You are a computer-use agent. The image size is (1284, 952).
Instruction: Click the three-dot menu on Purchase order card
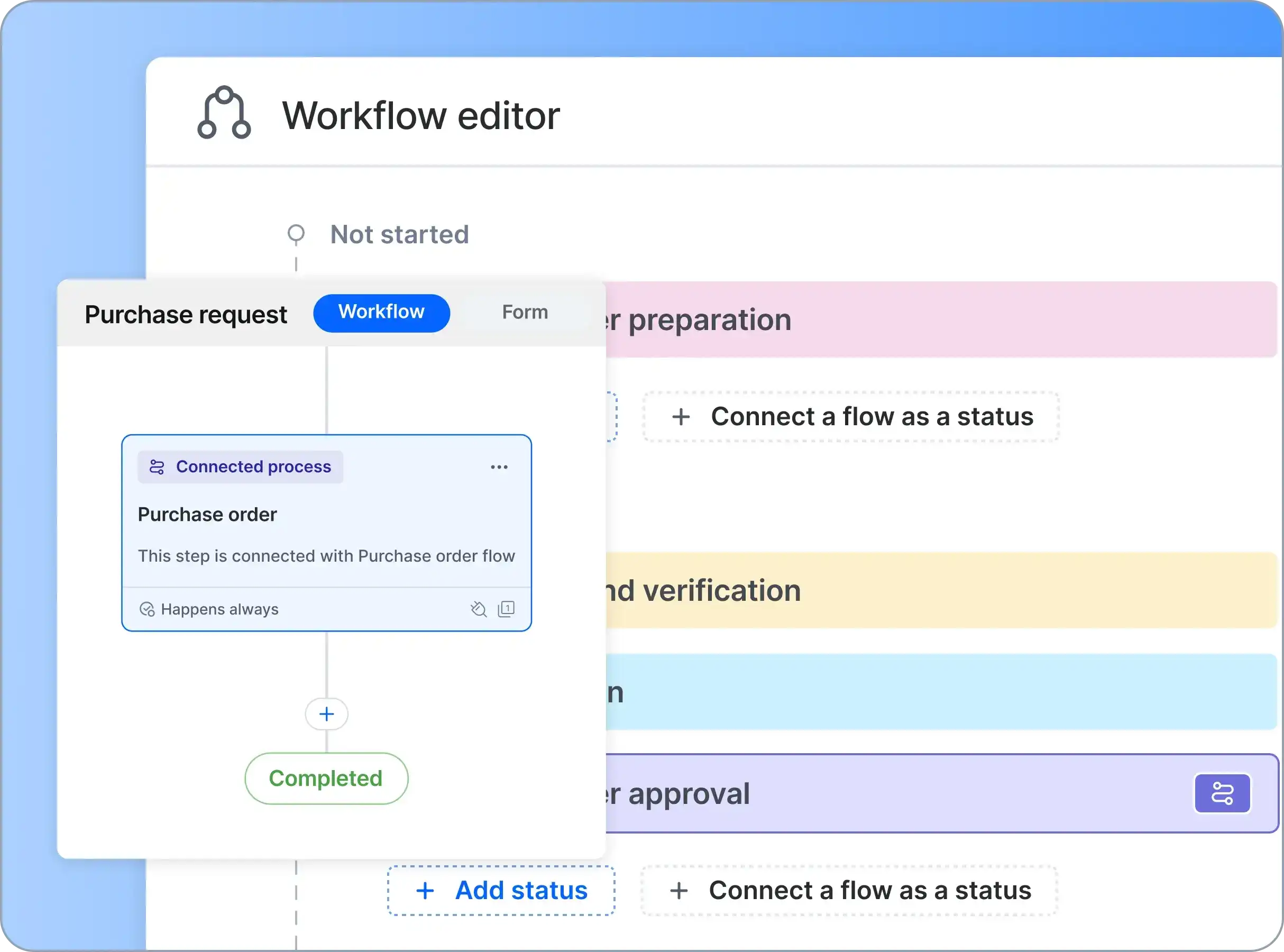[499, 467]
